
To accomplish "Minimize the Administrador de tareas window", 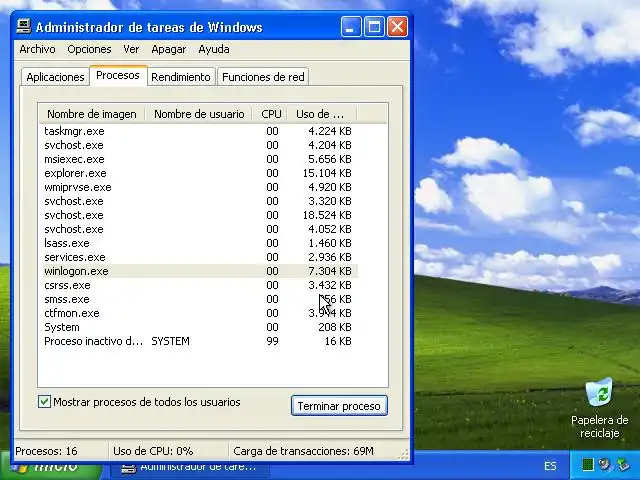I will tap(351, 27).
